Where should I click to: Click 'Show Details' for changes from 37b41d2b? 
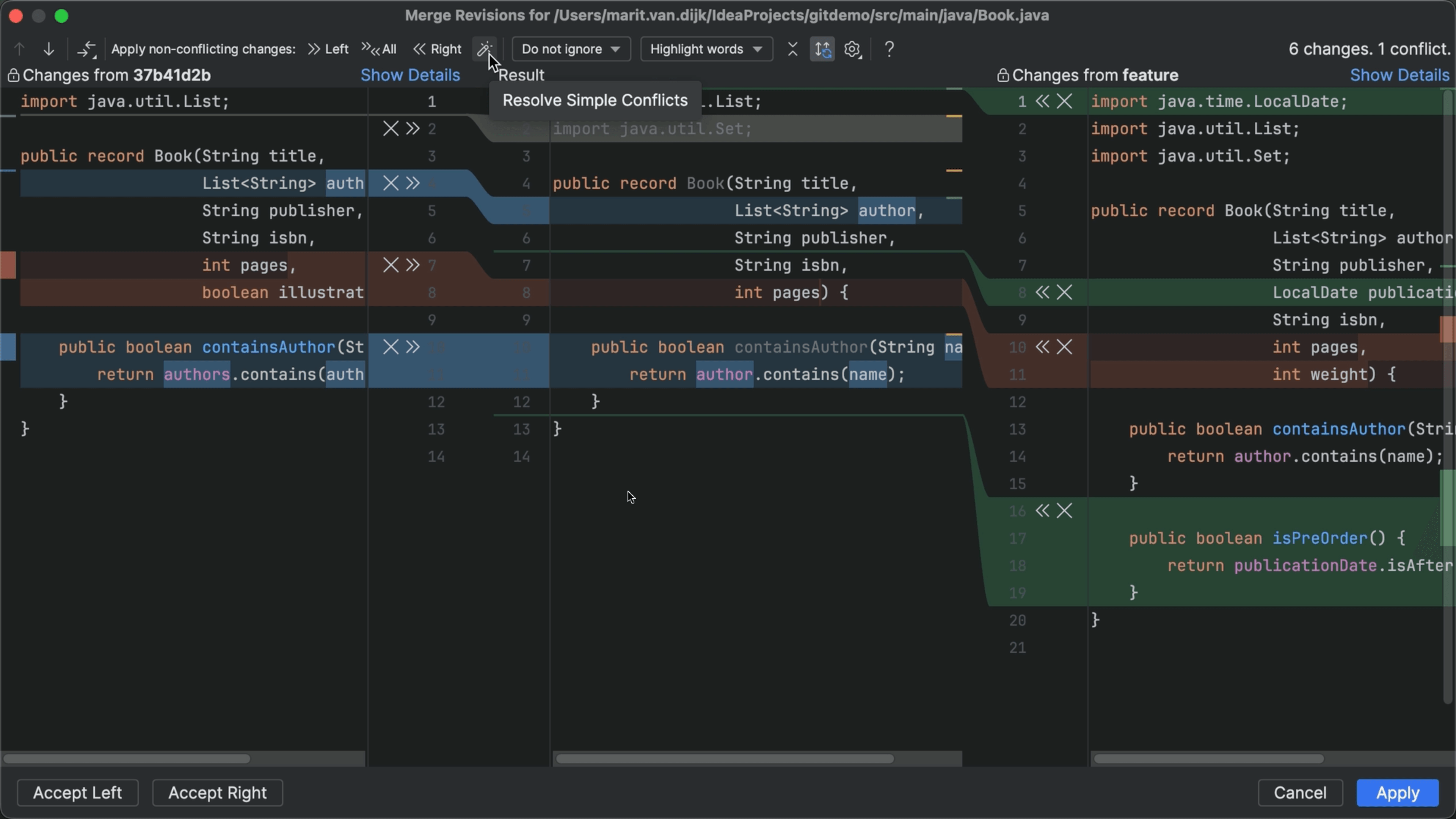pos(410,75)
